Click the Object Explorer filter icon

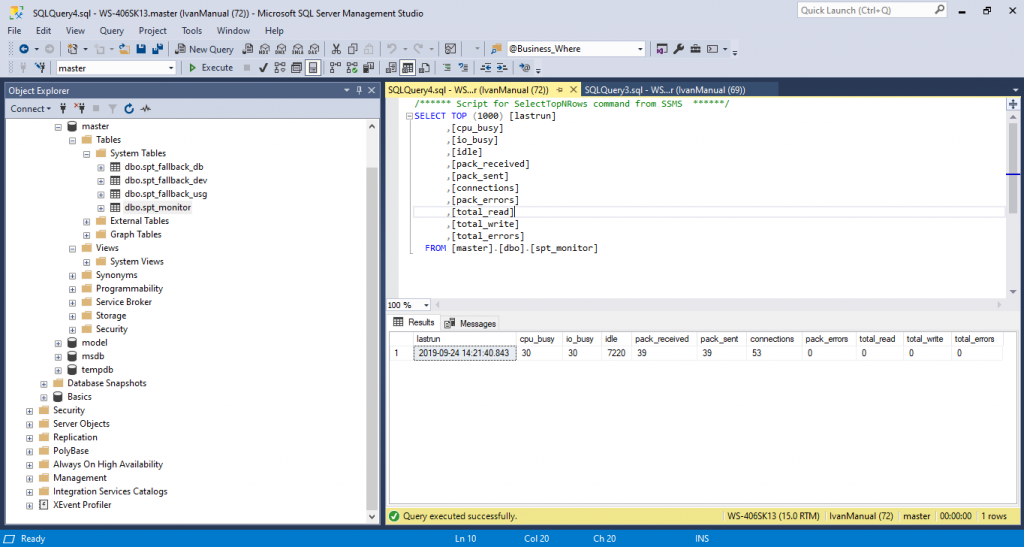coord(112,109)
